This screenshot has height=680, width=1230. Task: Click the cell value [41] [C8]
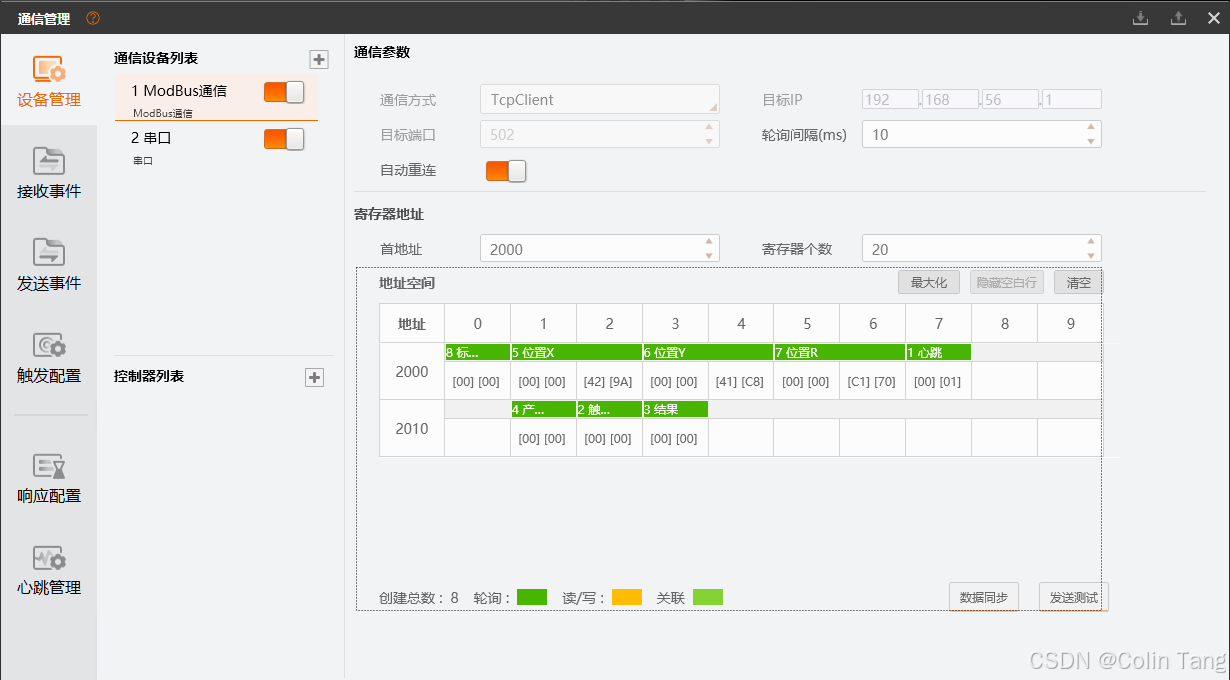(740, 381)
